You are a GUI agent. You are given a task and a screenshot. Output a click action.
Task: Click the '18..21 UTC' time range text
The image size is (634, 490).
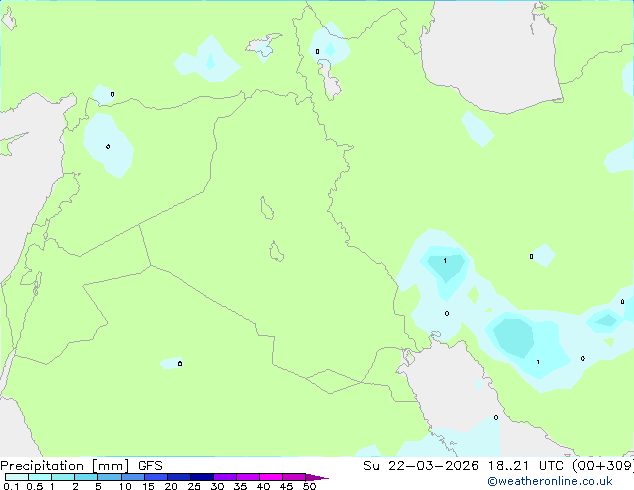[x=525, y=466]
